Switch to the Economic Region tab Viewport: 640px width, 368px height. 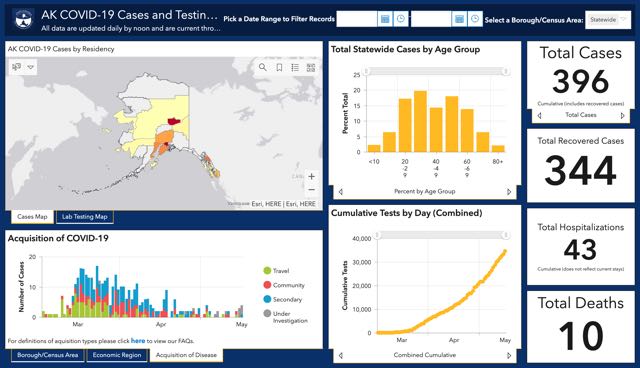pos(117,355)
